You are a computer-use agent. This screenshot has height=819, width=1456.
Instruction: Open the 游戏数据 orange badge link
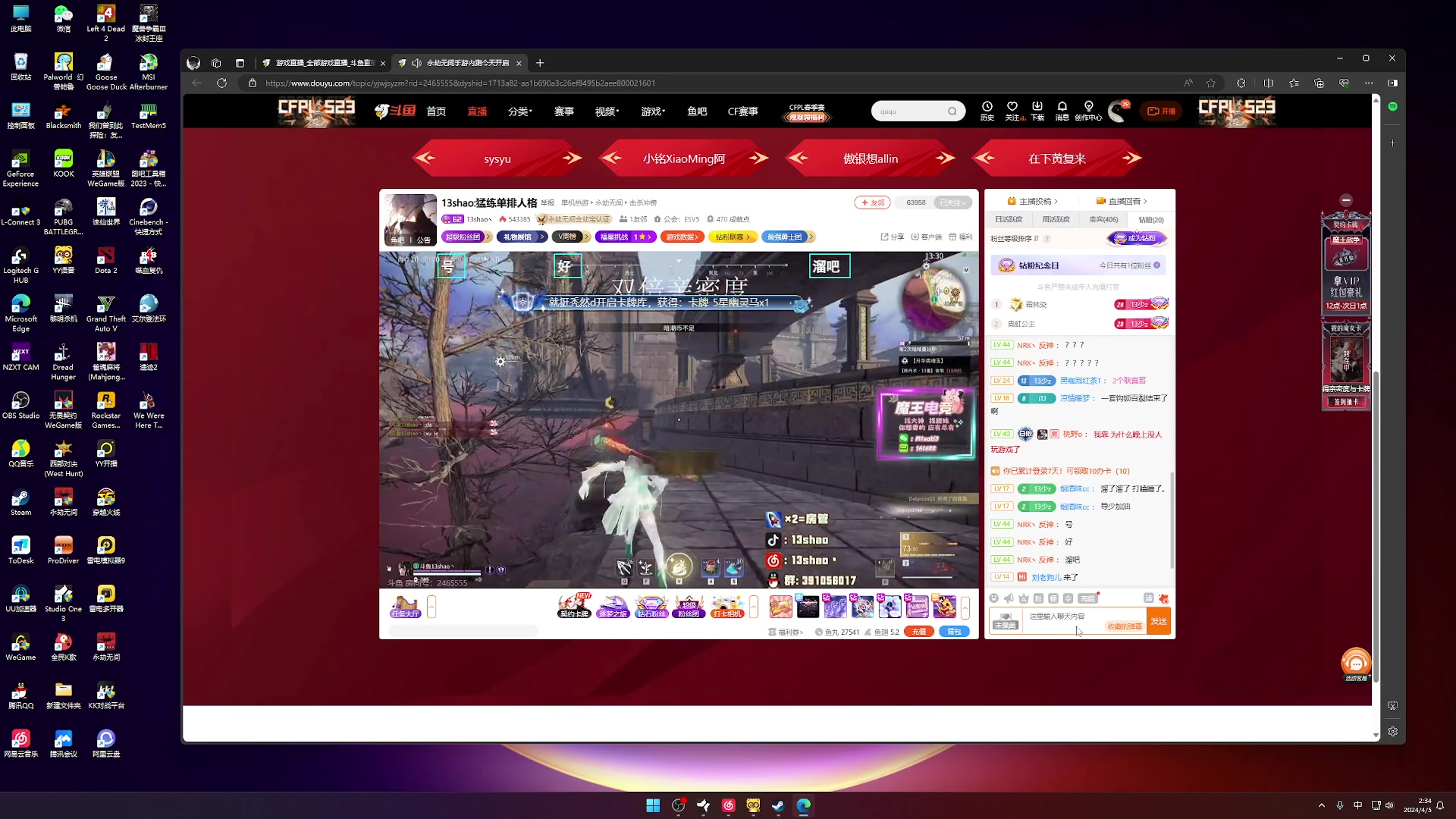click(681, 237)
